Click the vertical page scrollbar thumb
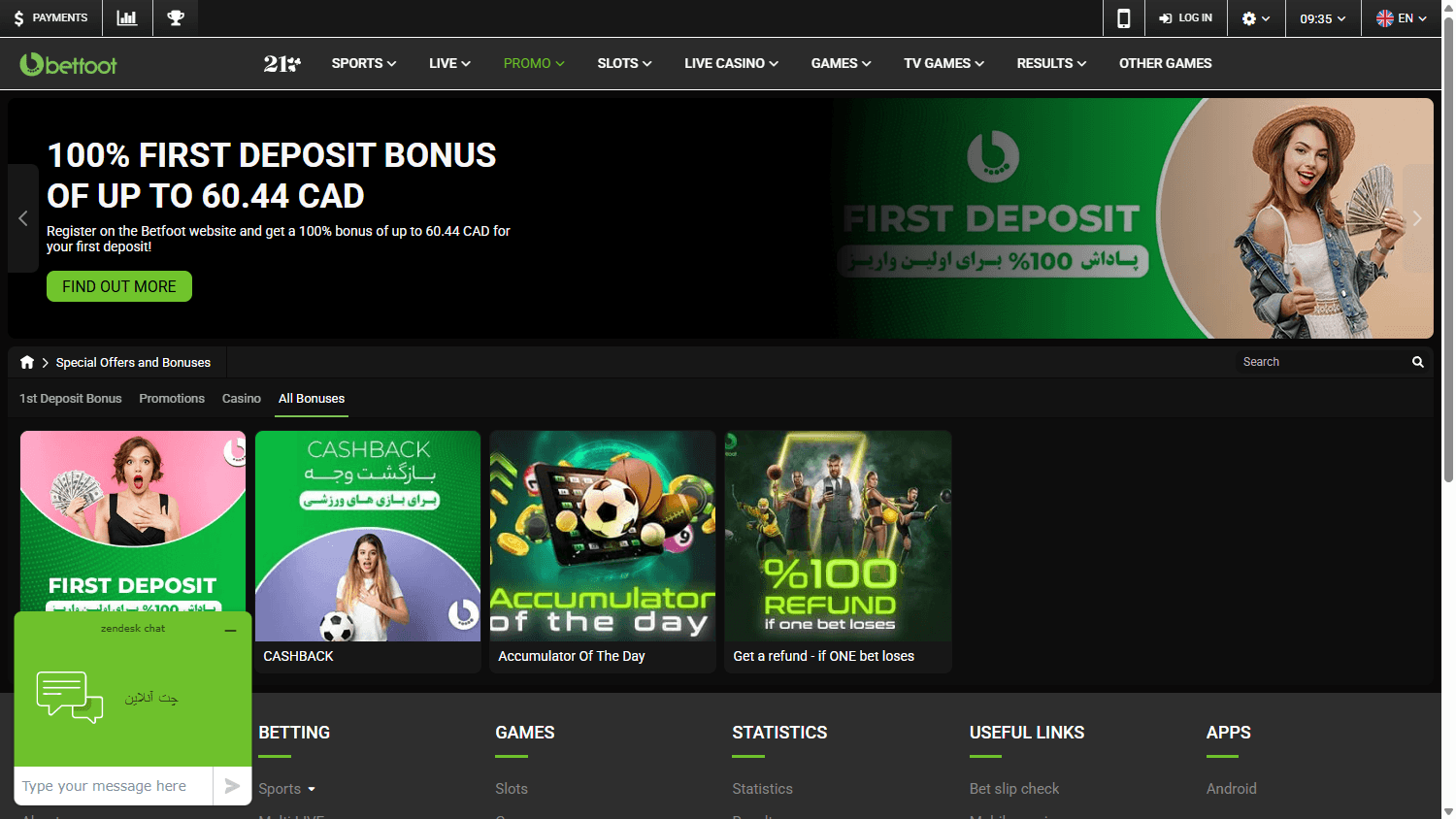 coord(1448,247)
